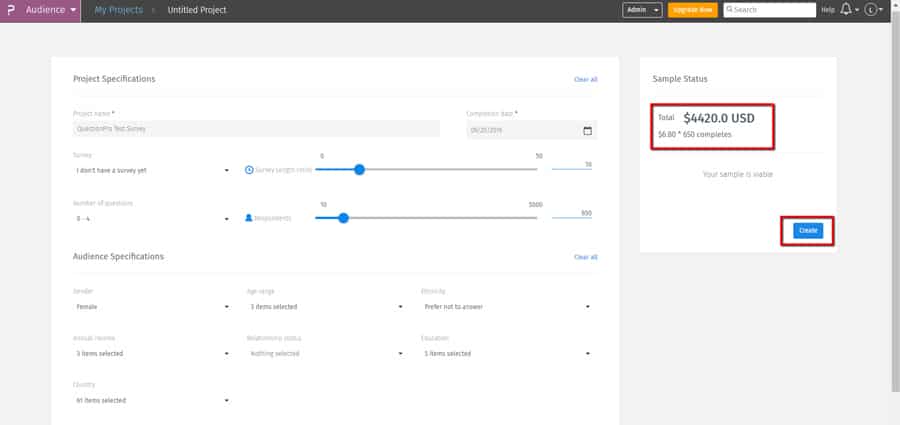The image size is (900, 425).
Task: Adjust the respondents slider handle
Action: pos(343,218)
